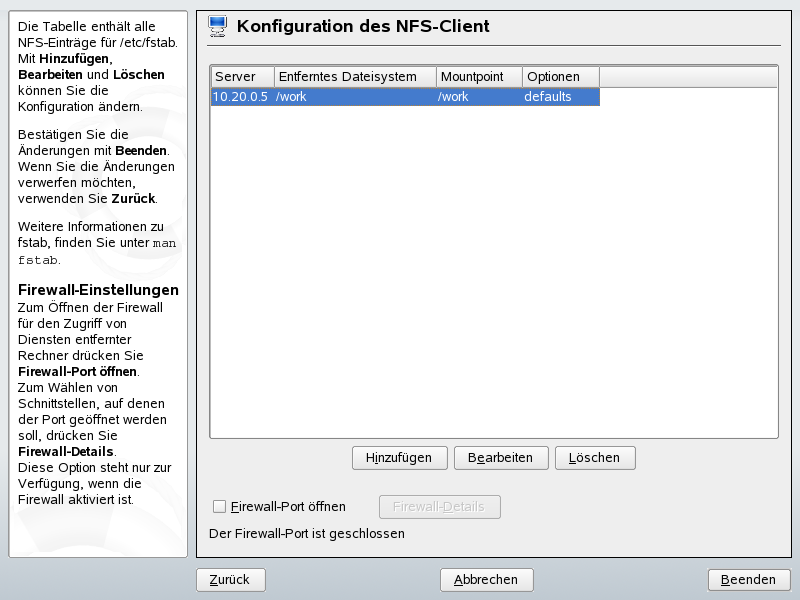Click the Firewall-Einstellungen heading in help panel

(97, 289)
